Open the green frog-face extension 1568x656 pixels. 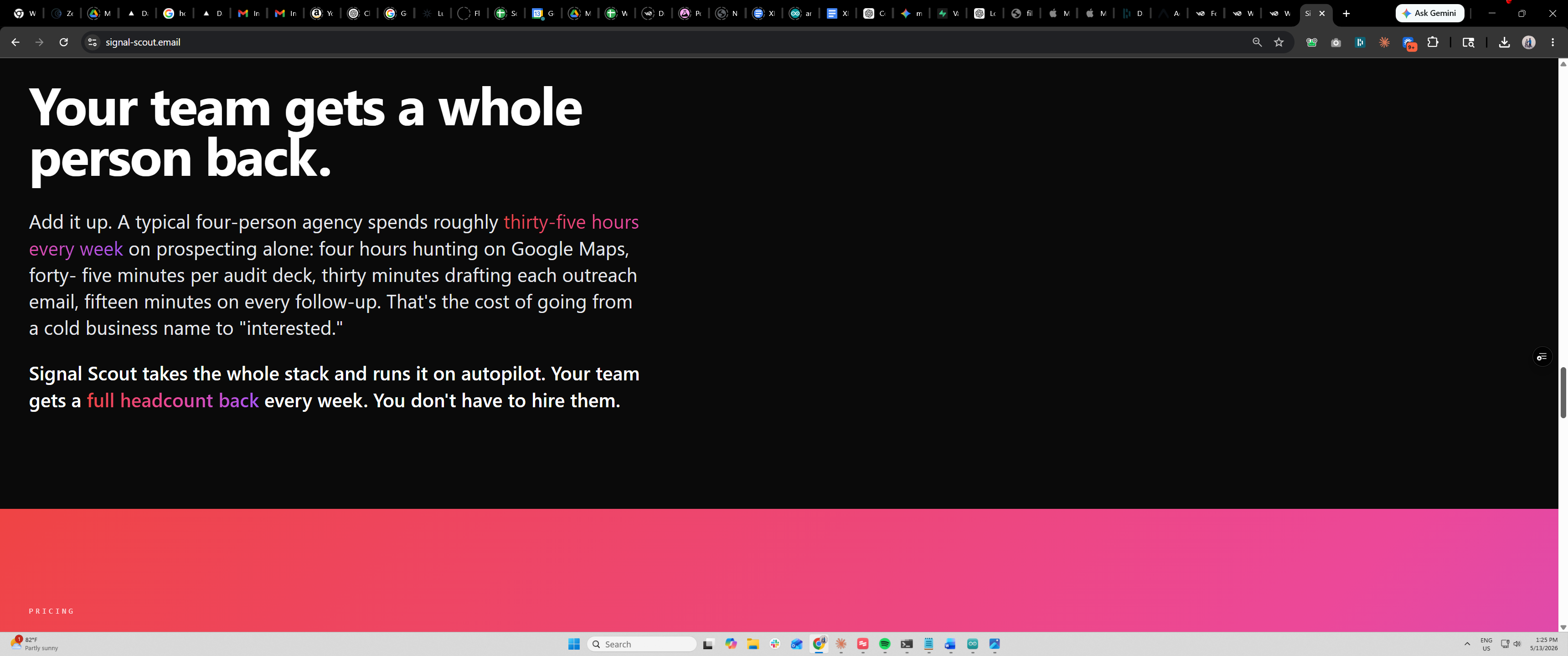click(1312, 43)
